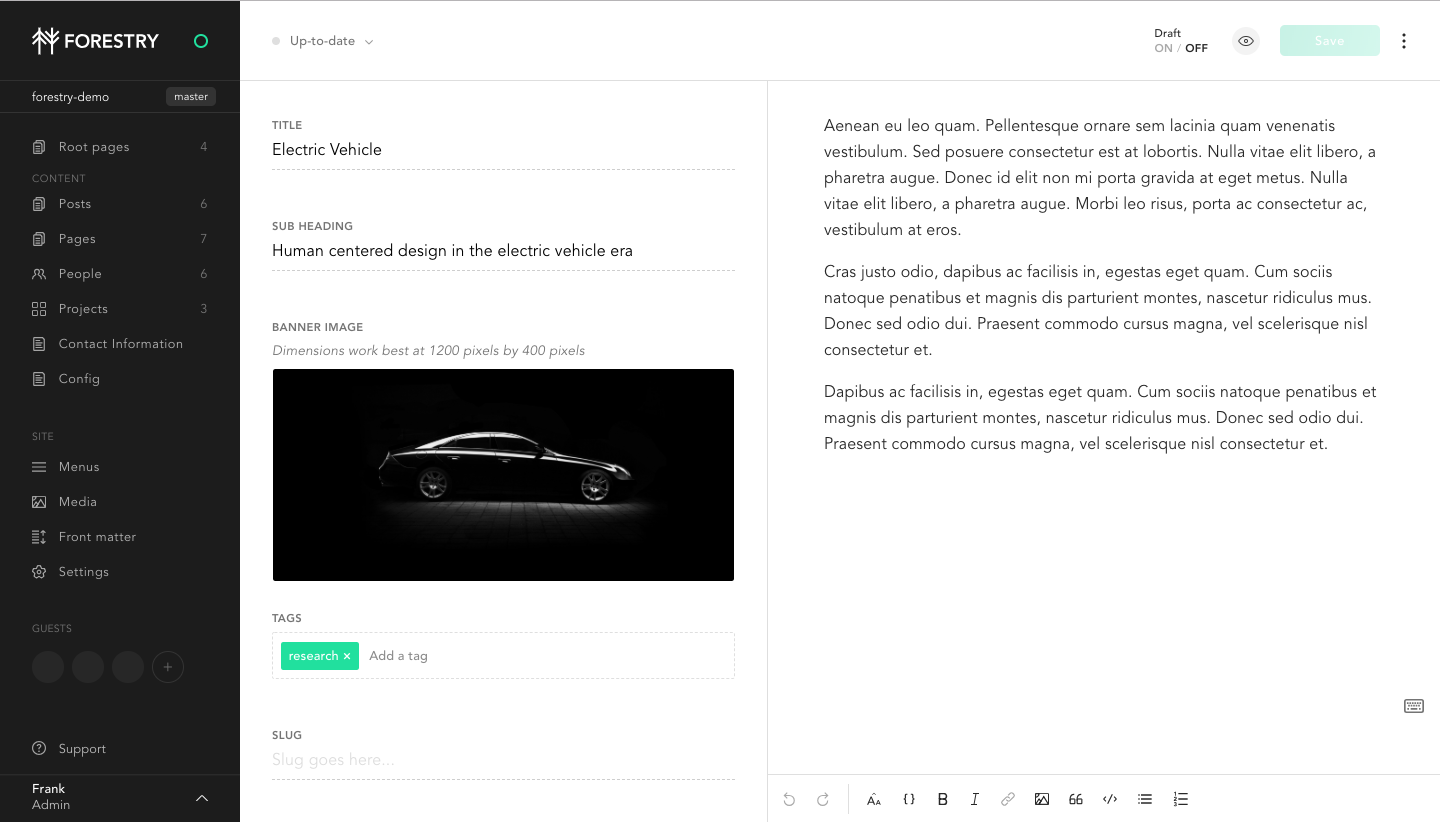
Task: Go to Media in the sidebar
Action: click(x=120, y=502)
